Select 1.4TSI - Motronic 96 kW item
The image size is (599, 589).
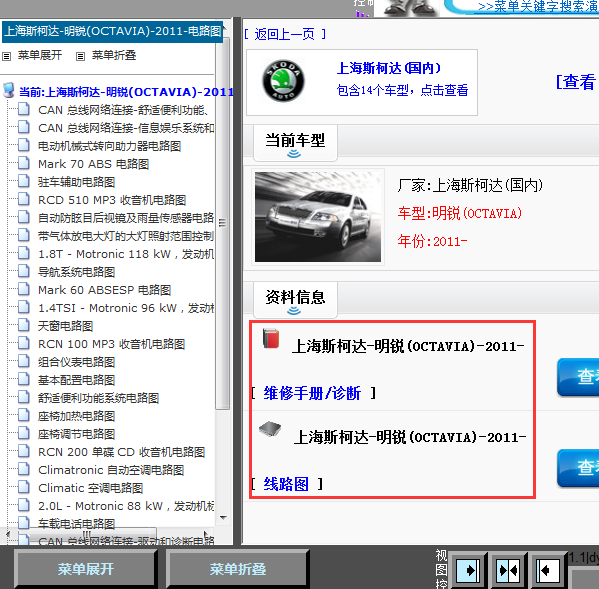(x=126, y=308)
